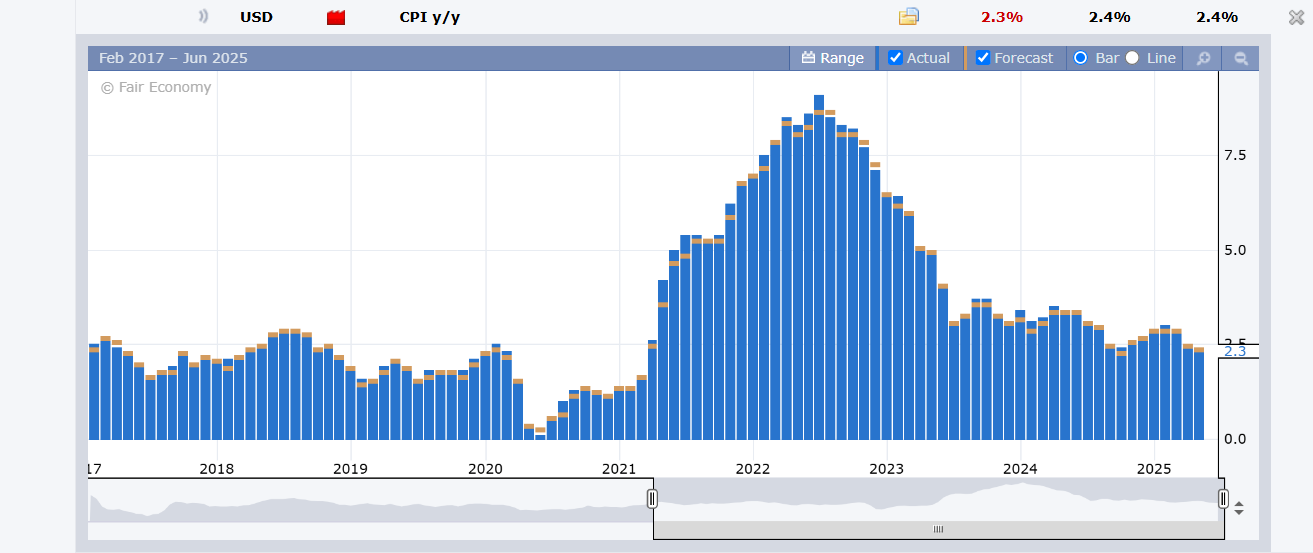Click left handle of range navigator

tap(652, 498)
